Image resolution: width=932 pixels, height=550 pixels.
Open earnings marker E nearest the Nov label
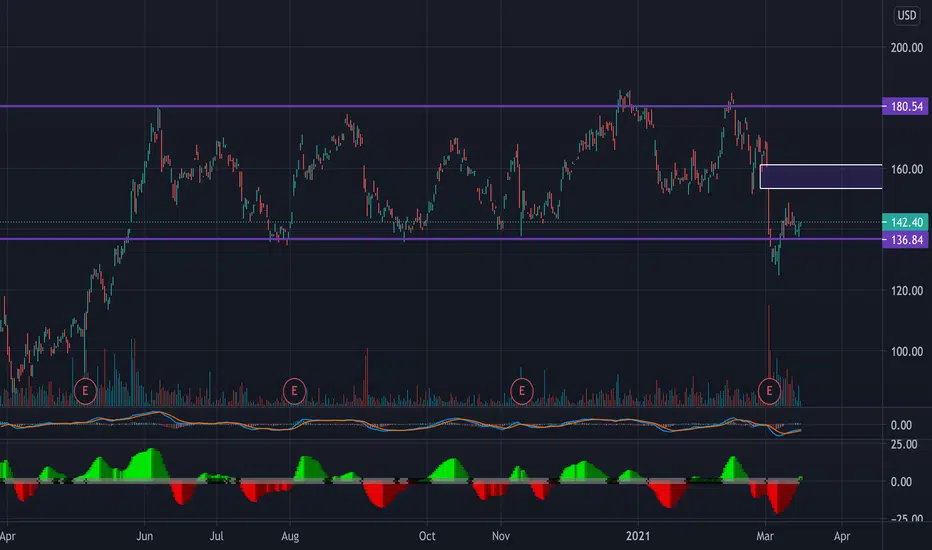(522, 391)
